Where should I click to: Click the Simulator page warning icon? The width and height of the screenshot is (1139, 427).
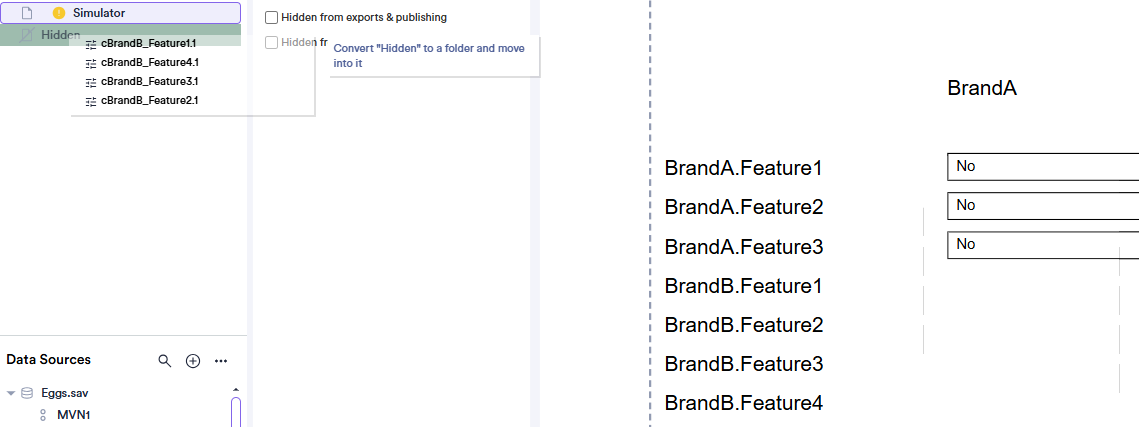point(59,13)
